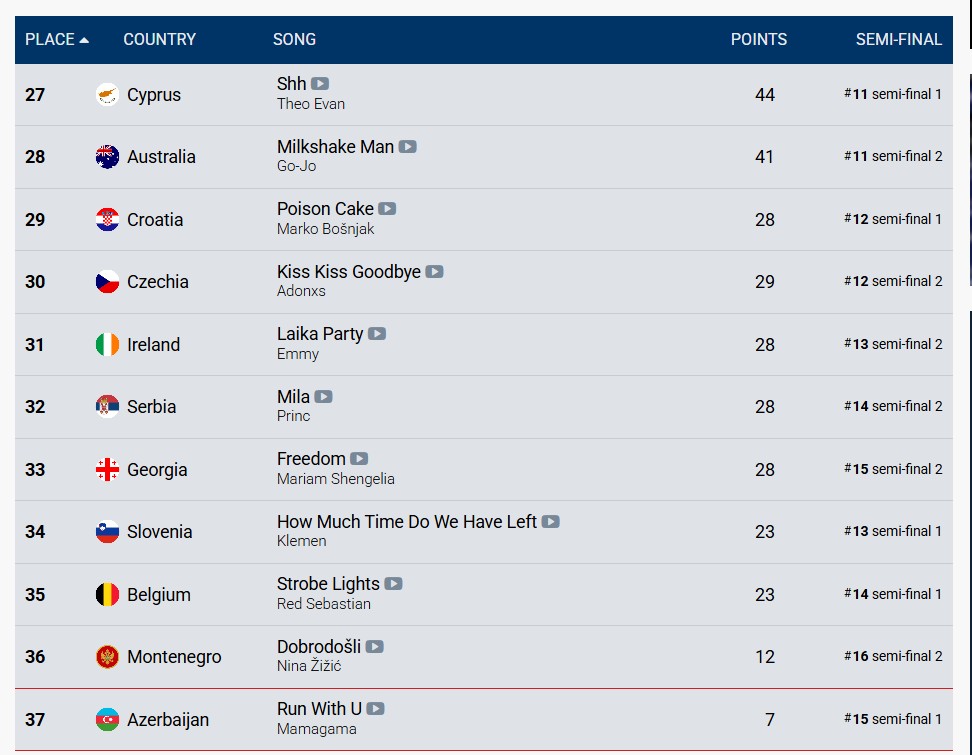Image resolution: width=972 pixels, height=755 pixels.
Task: Open the Montenegro country link
Action: click(x=174, y=657)
